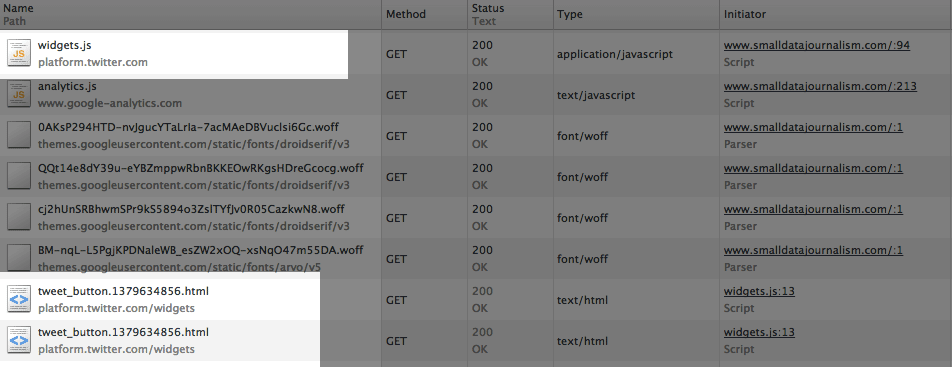Viewport: 952px width, 367px height.
Task: Click the Parser label in the BM-nqL-L5PgjKPD row
Action: pyautogui.click(x=740, y=267)
